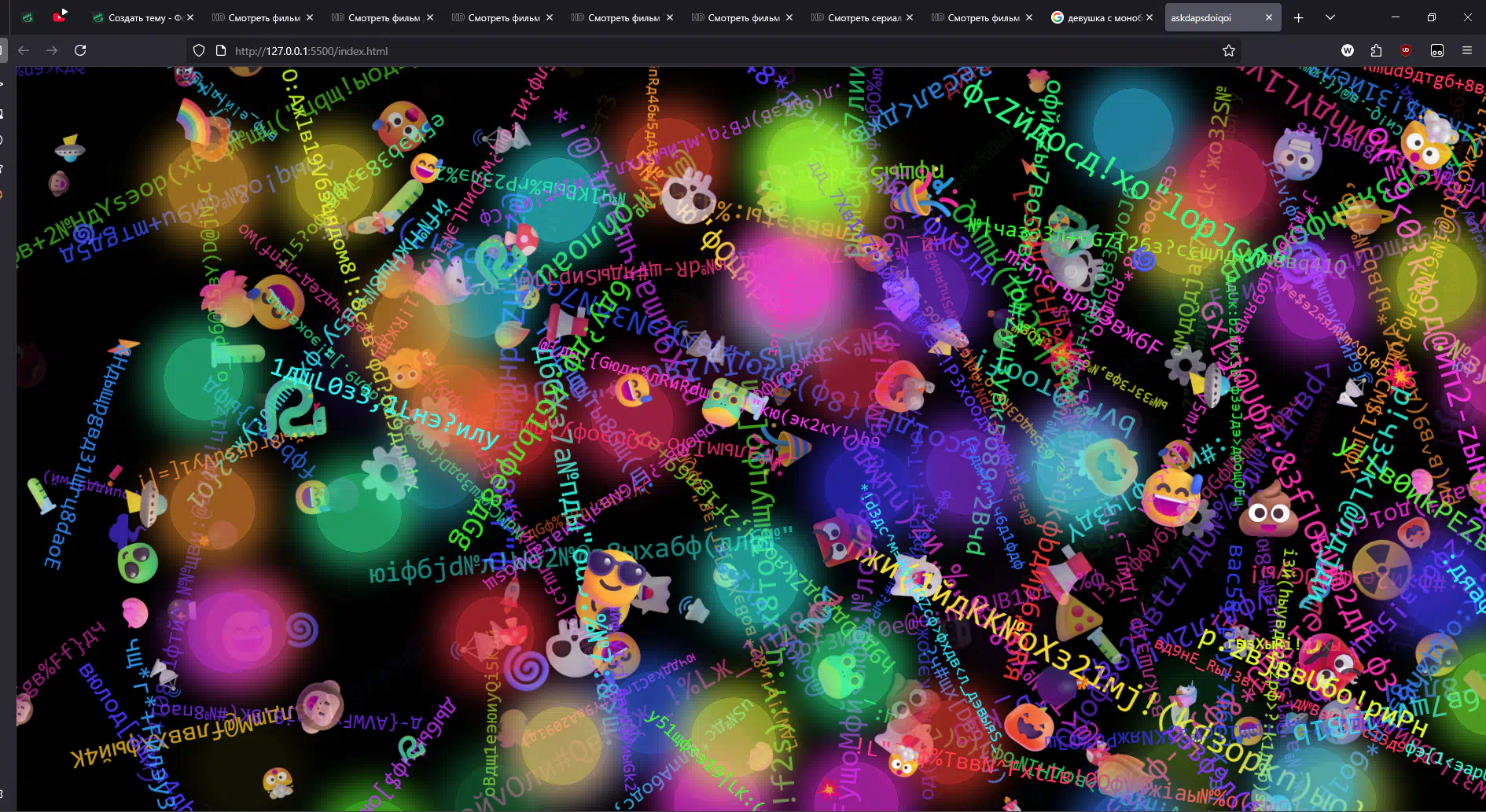Open the uBlock Origin shield extension
1486x812 pixels.
coord(1406,50)
